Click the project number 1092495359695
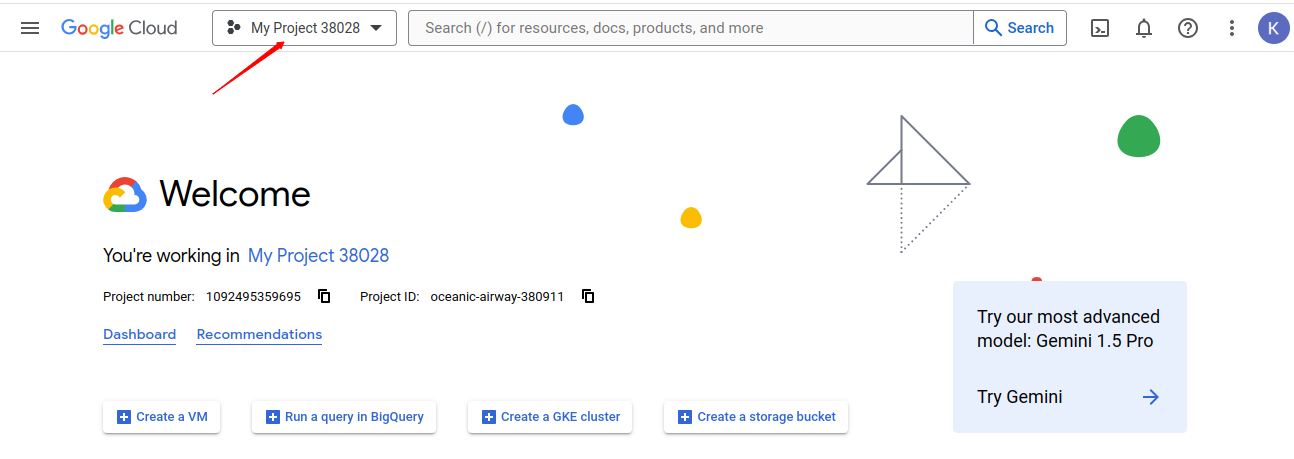The height and width of the screenshot is (459, 1294). (x=253, y=296)
